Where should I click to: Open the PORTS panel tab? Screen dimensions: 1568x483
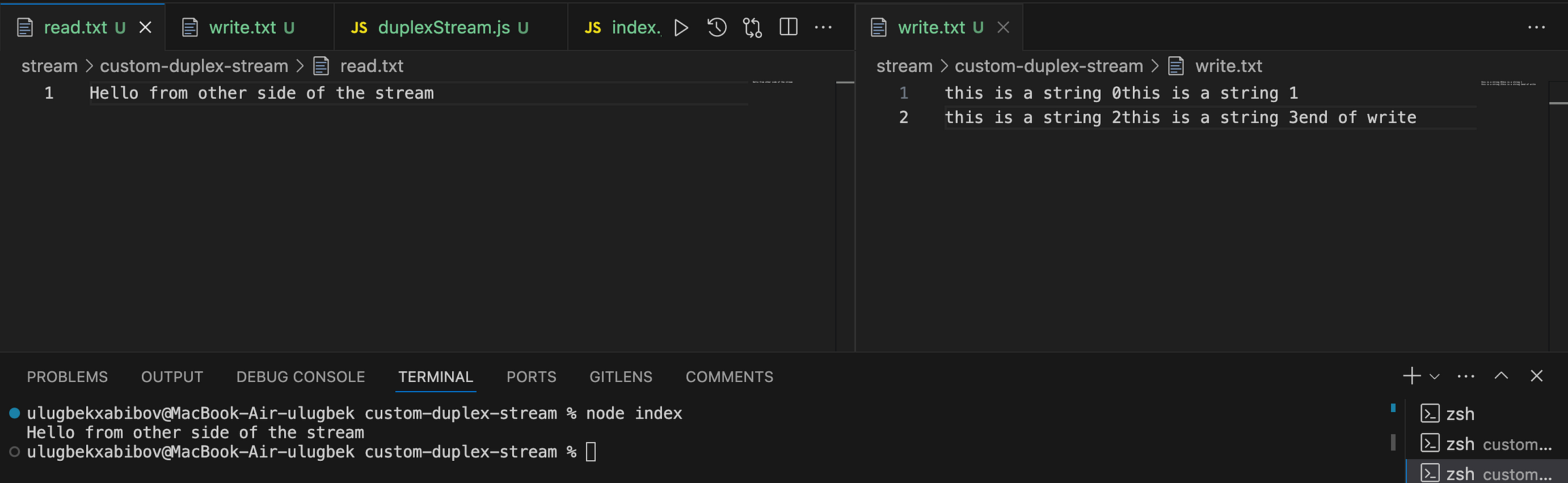tap(531, 377)
